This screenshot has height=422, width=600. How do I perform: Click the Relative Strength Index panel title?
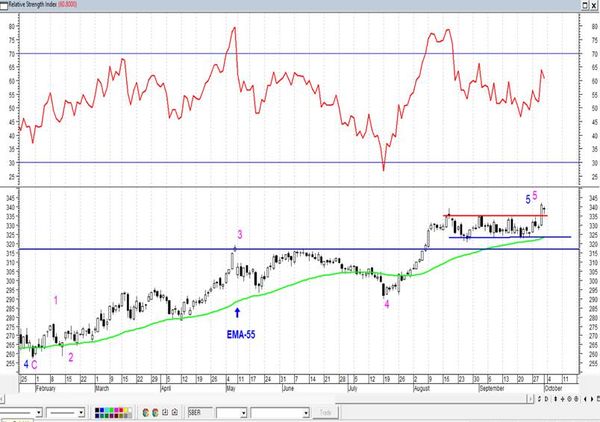32,5
